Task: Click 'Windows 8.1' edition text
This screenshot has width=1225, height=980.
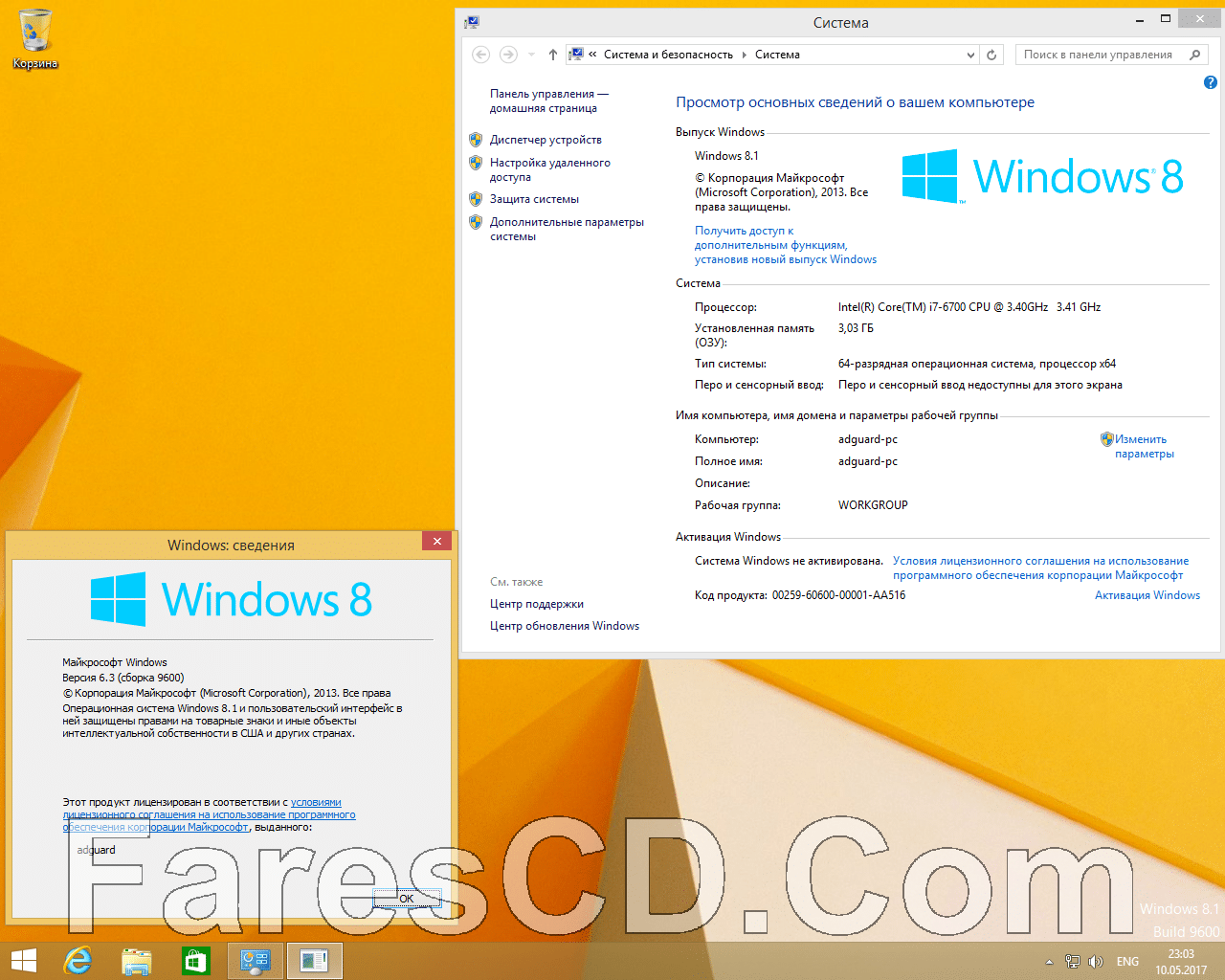Action: pos(726,156)
